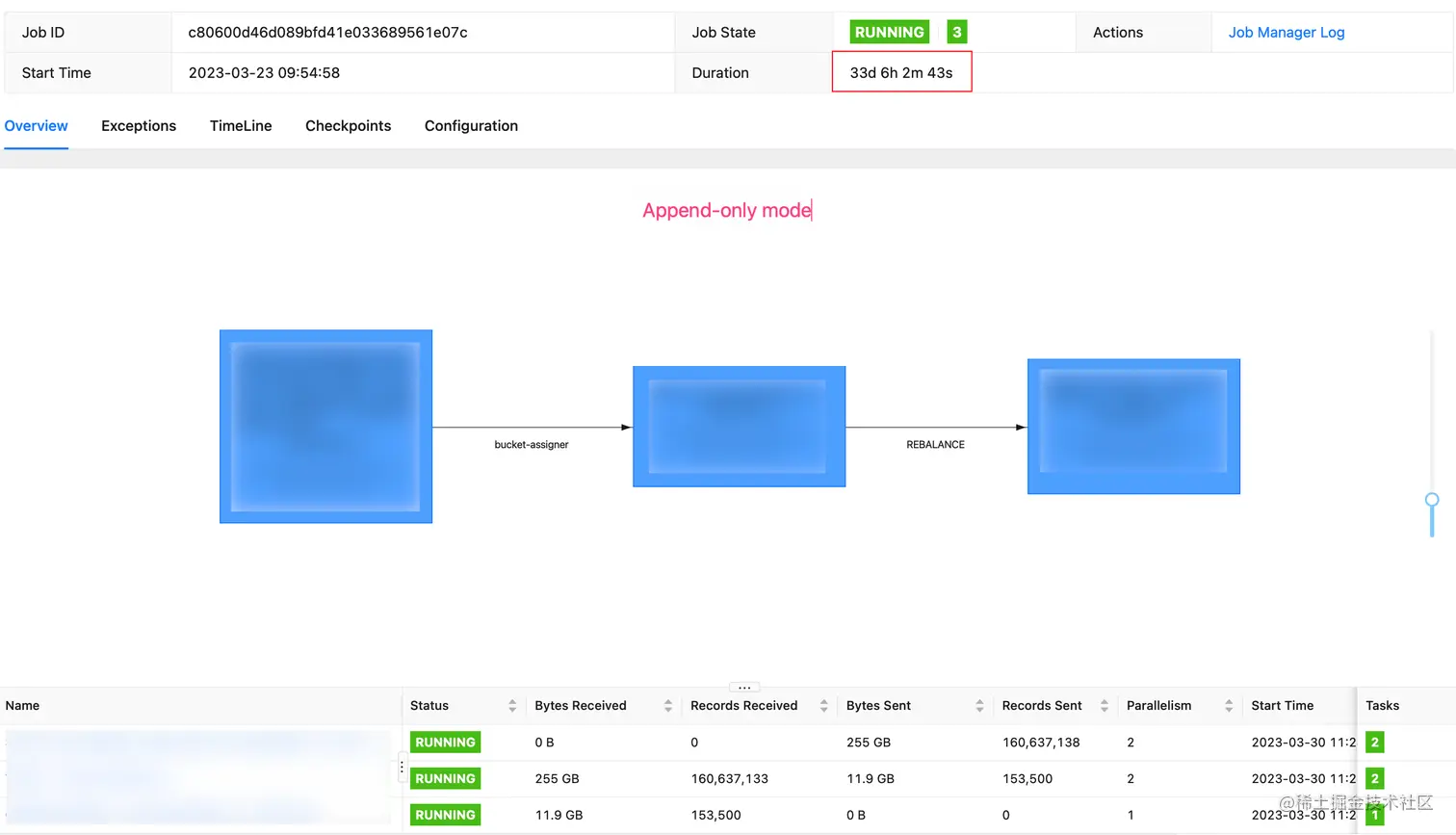This screenshot has height=835, width=1456.
Task: Click the 11.9 GB value under Bytes Received
Action: coord(559,815)
